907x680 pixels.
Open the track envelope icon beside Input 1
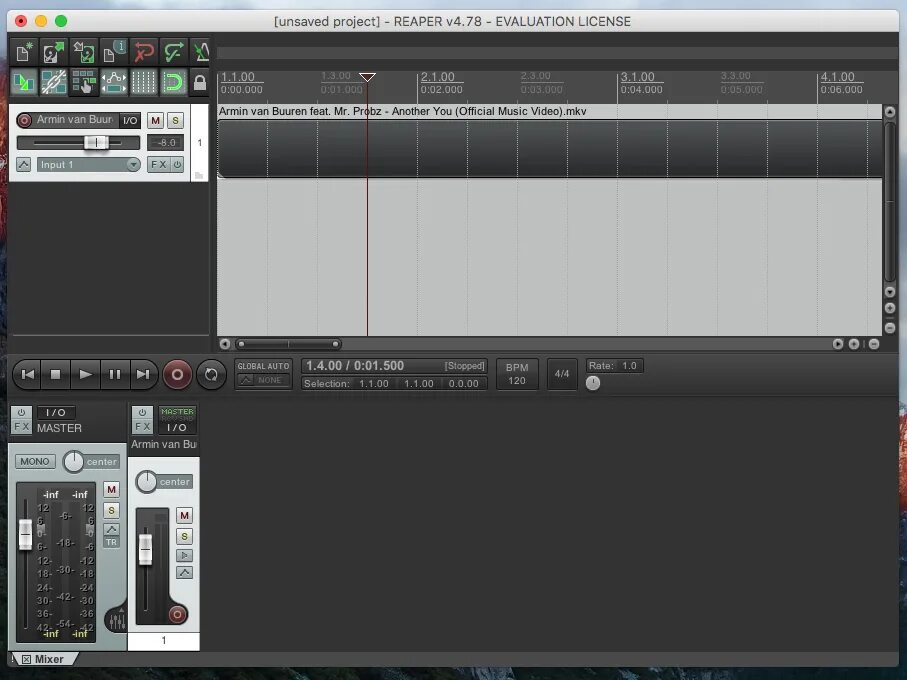point(24,165)
